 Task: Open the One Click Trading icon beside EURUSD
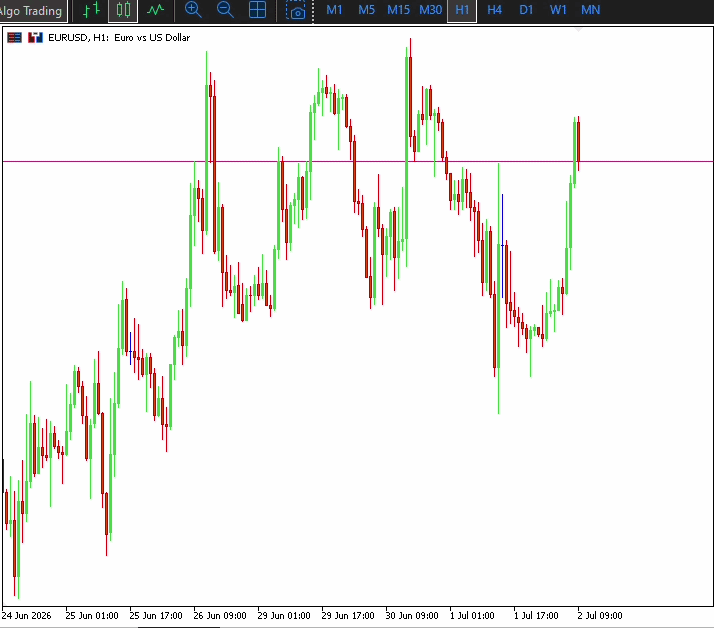click(x=35, y=38)
